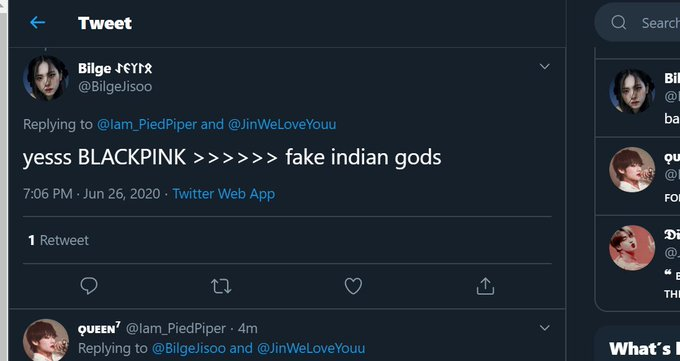Retweet using the retweet arrows icon
Screen dimensions: 680x361
point(221,286)
